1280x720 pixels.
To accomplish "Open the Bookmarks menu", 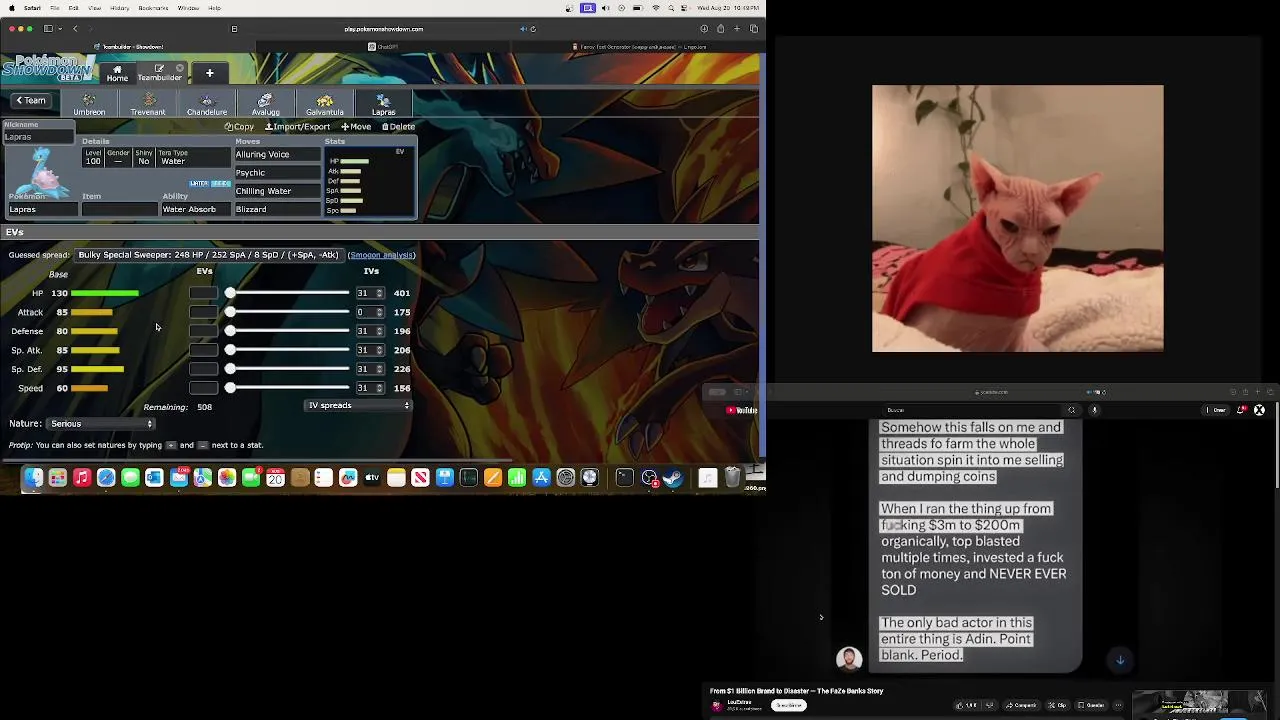I will [153, 8].
